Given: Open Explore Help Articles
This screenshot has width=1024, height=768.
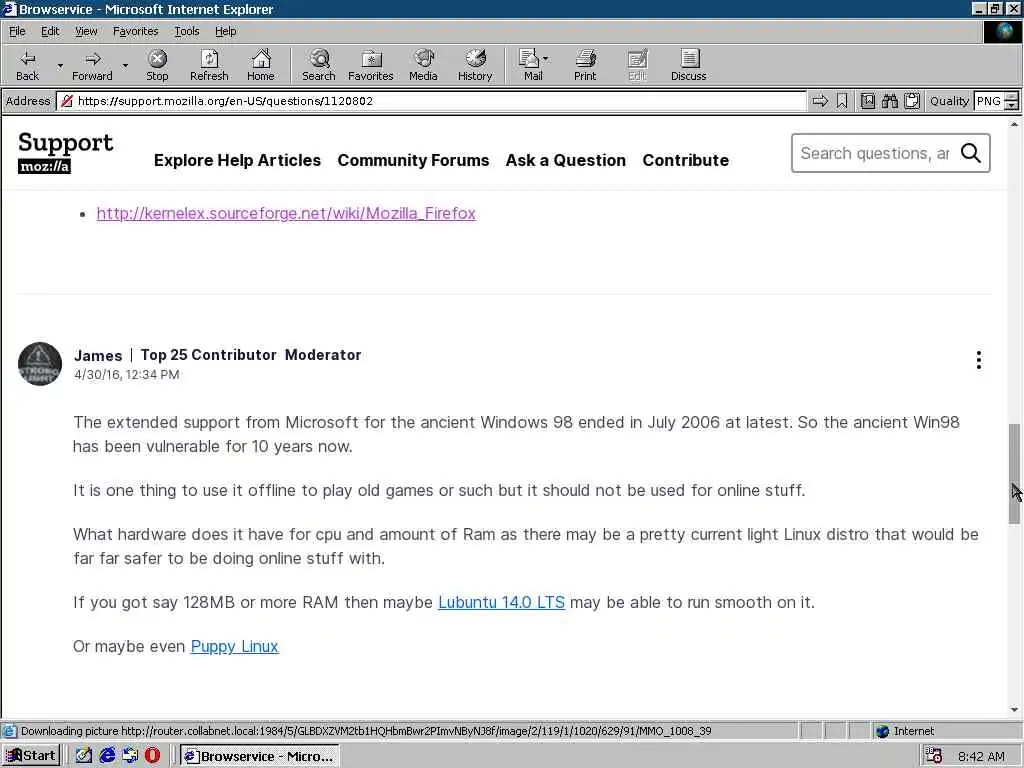Looking at the screenshot, I should (237, 160).
